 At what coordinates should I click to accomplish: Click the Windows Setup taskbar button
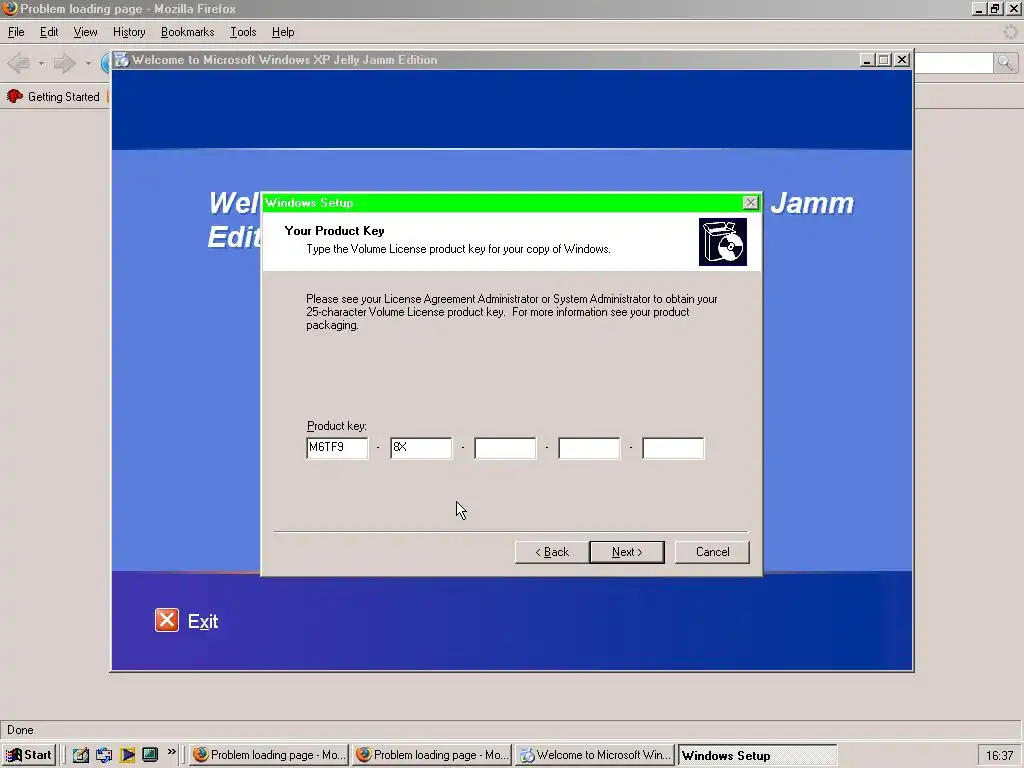pyautogui.click(x=758, y=755)
